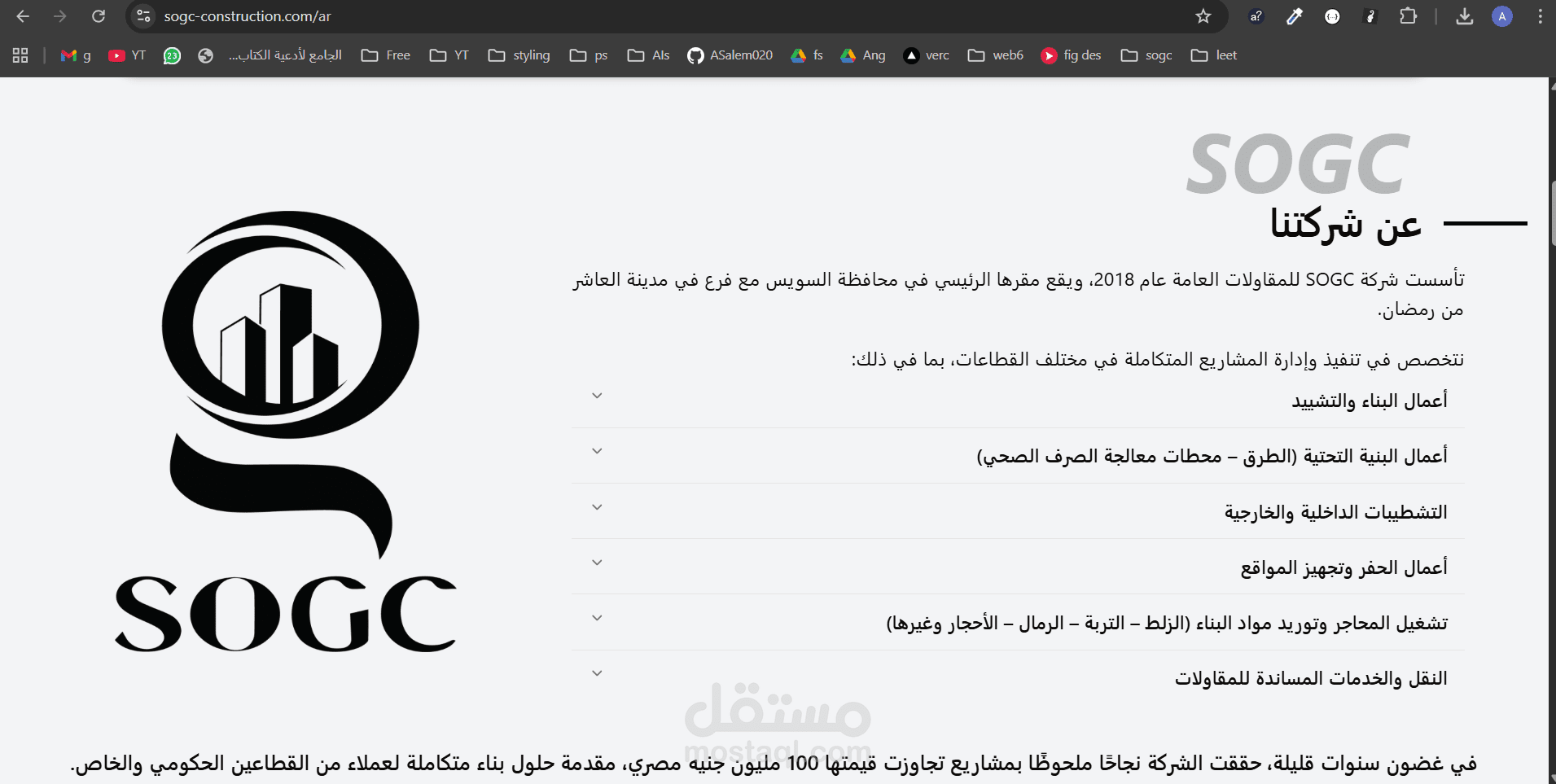Open the fs Google Drive bookmark

pos(807,55)
